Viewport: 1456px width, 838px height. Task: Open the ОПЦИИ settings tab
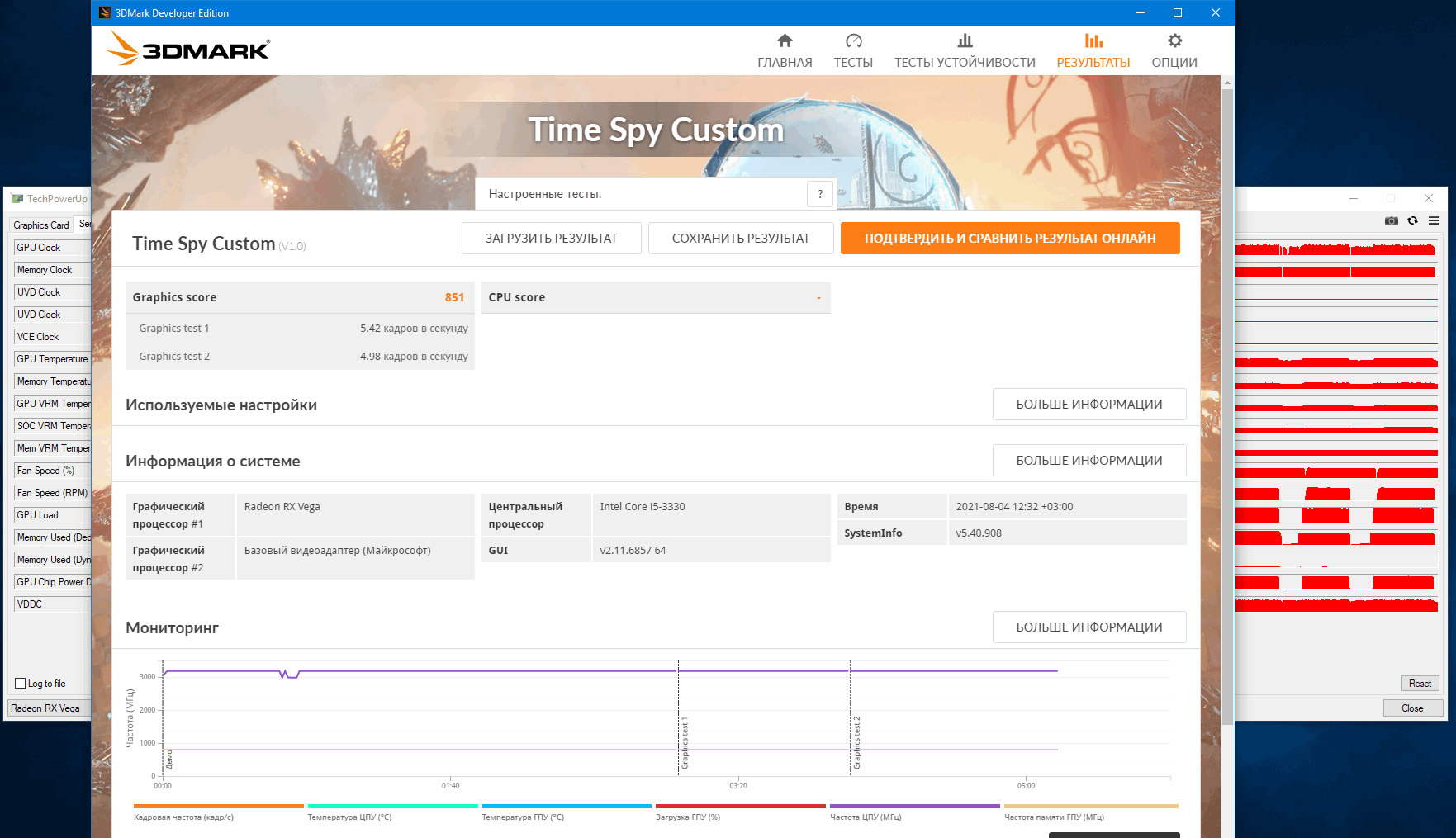1174,51
